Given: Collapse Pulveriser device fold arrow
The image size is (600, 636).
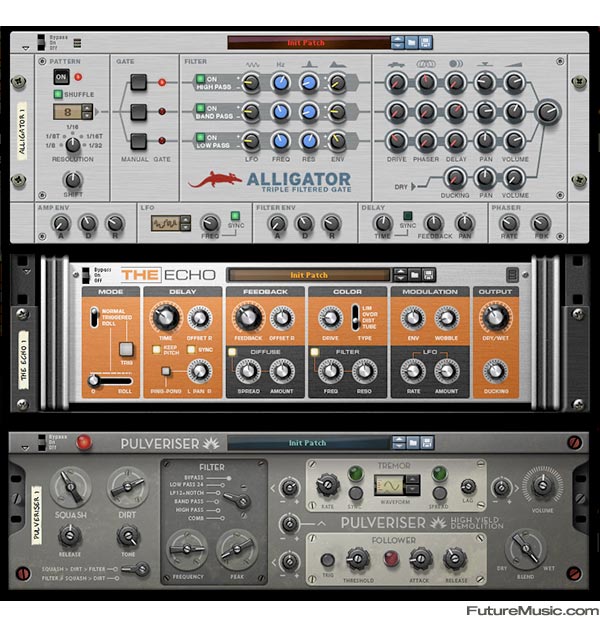Looking at the screenshot, I should 25,448.
